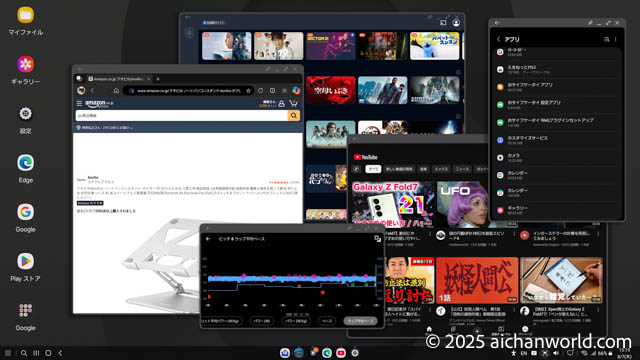
Task: Open the Amazon account icon
Action: 282,104
